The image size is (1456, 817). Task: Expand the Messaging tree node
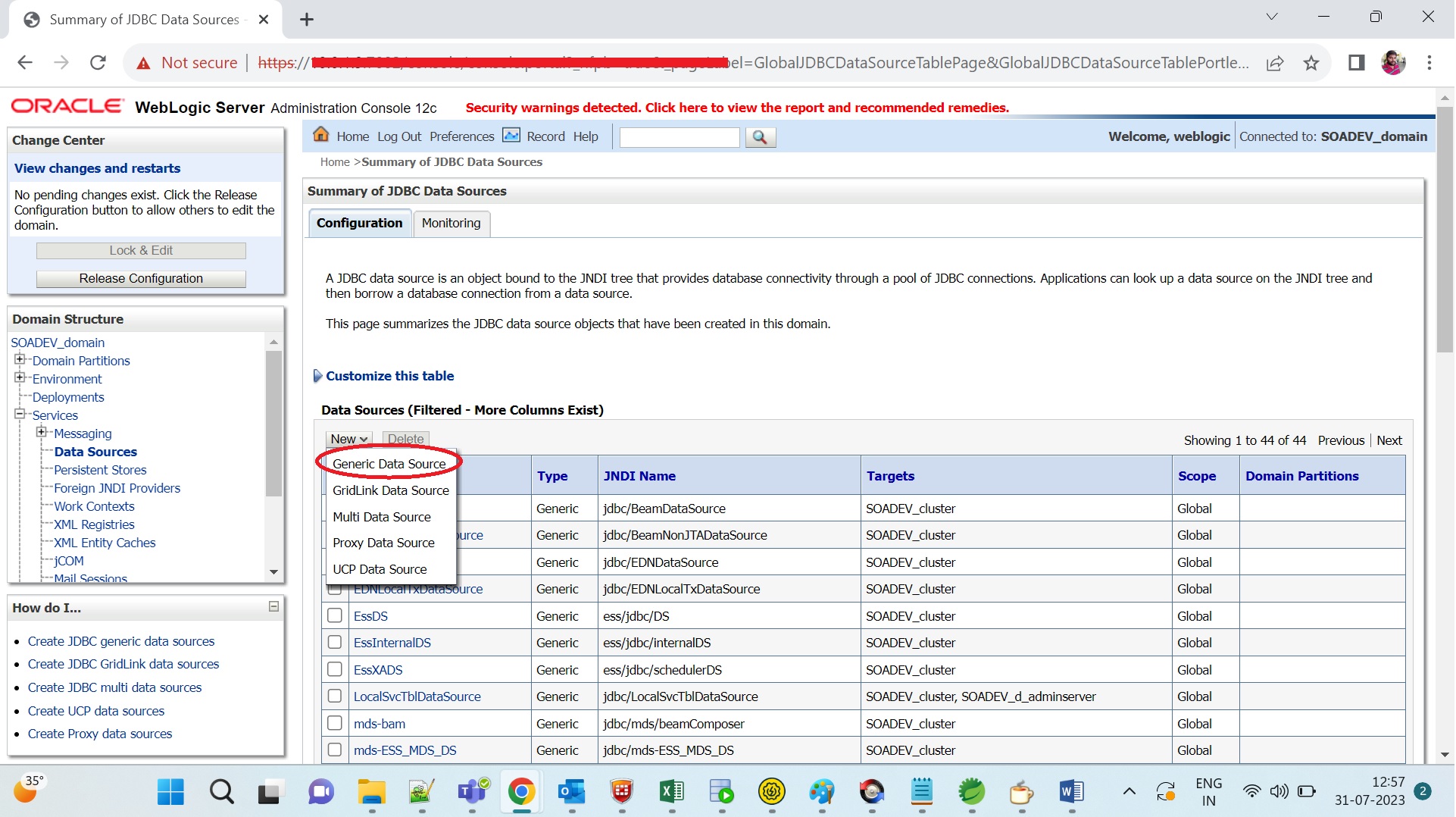42,432
